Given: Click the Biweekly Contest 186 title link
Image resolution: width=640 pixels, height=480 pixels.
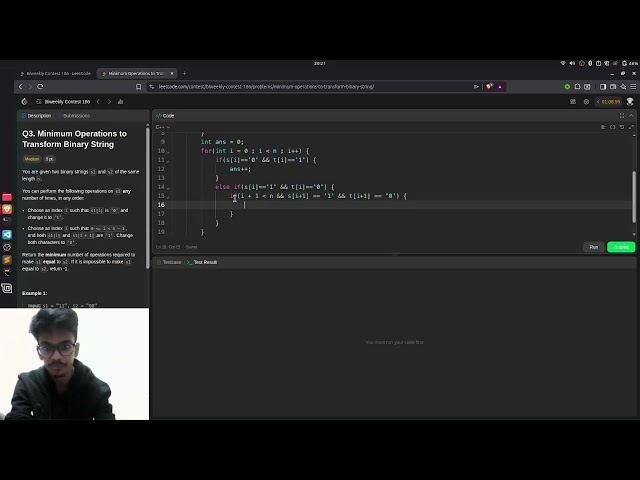Looking at the screenshot, I should pyautogui.click(x=67, y=102).
